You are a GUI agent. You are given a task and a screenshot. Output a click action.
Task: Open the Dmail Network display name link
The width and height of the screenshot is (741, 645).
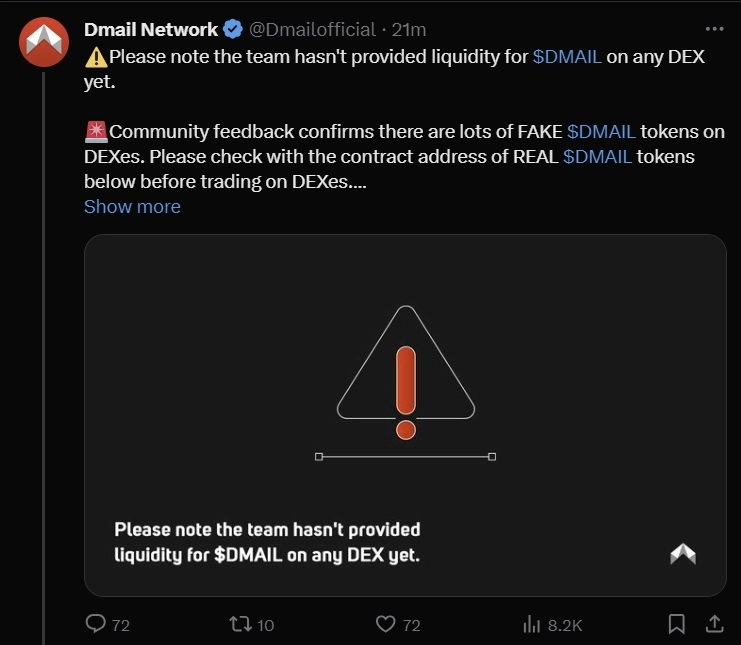(x=150, y=29)
